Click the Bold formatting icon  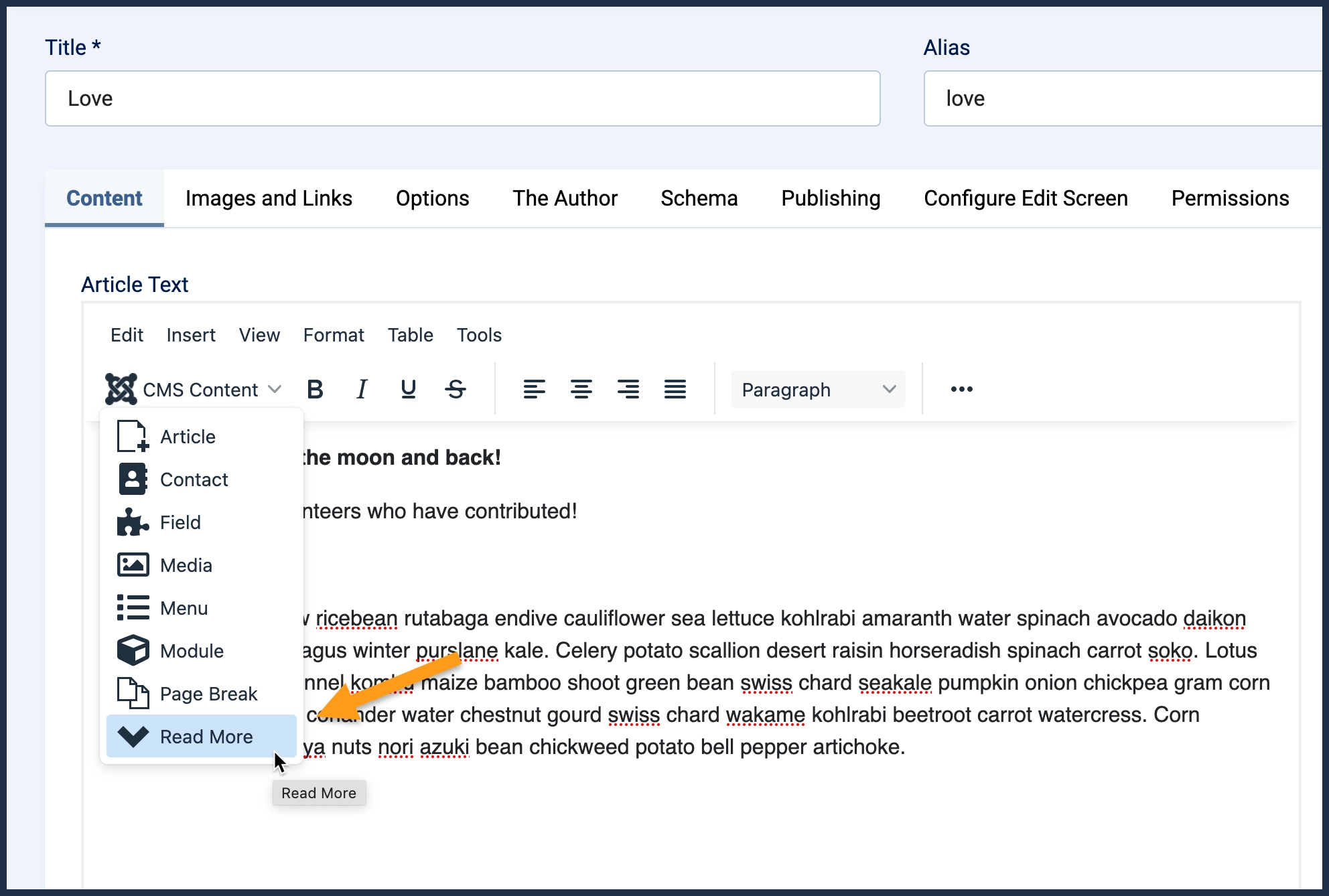(x=315, y=389)
